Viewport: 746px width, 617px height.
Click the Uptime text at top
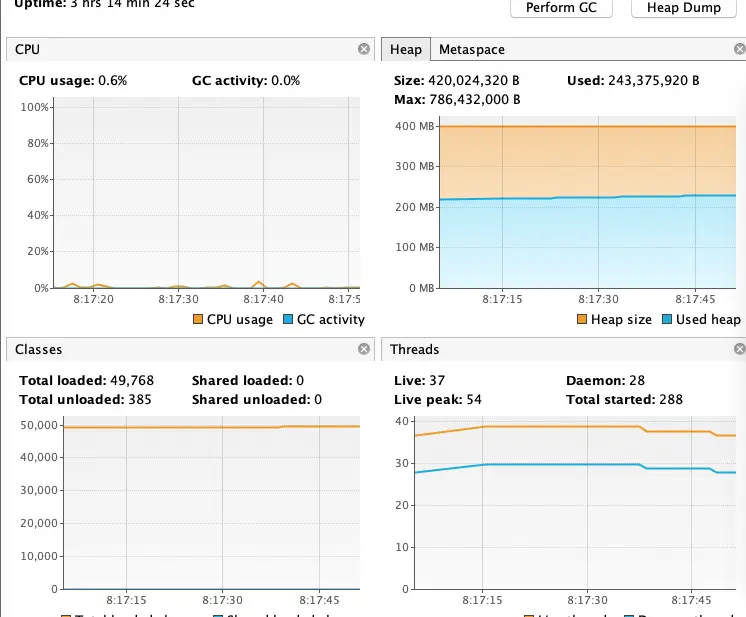pos(104,4)
